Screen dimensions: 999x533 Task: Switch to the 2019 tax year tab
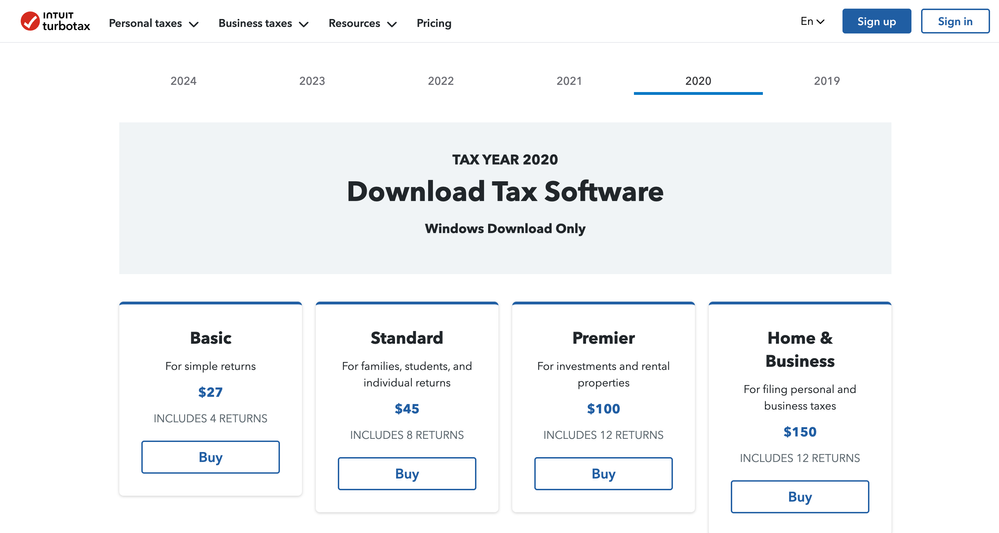(827, 81)
